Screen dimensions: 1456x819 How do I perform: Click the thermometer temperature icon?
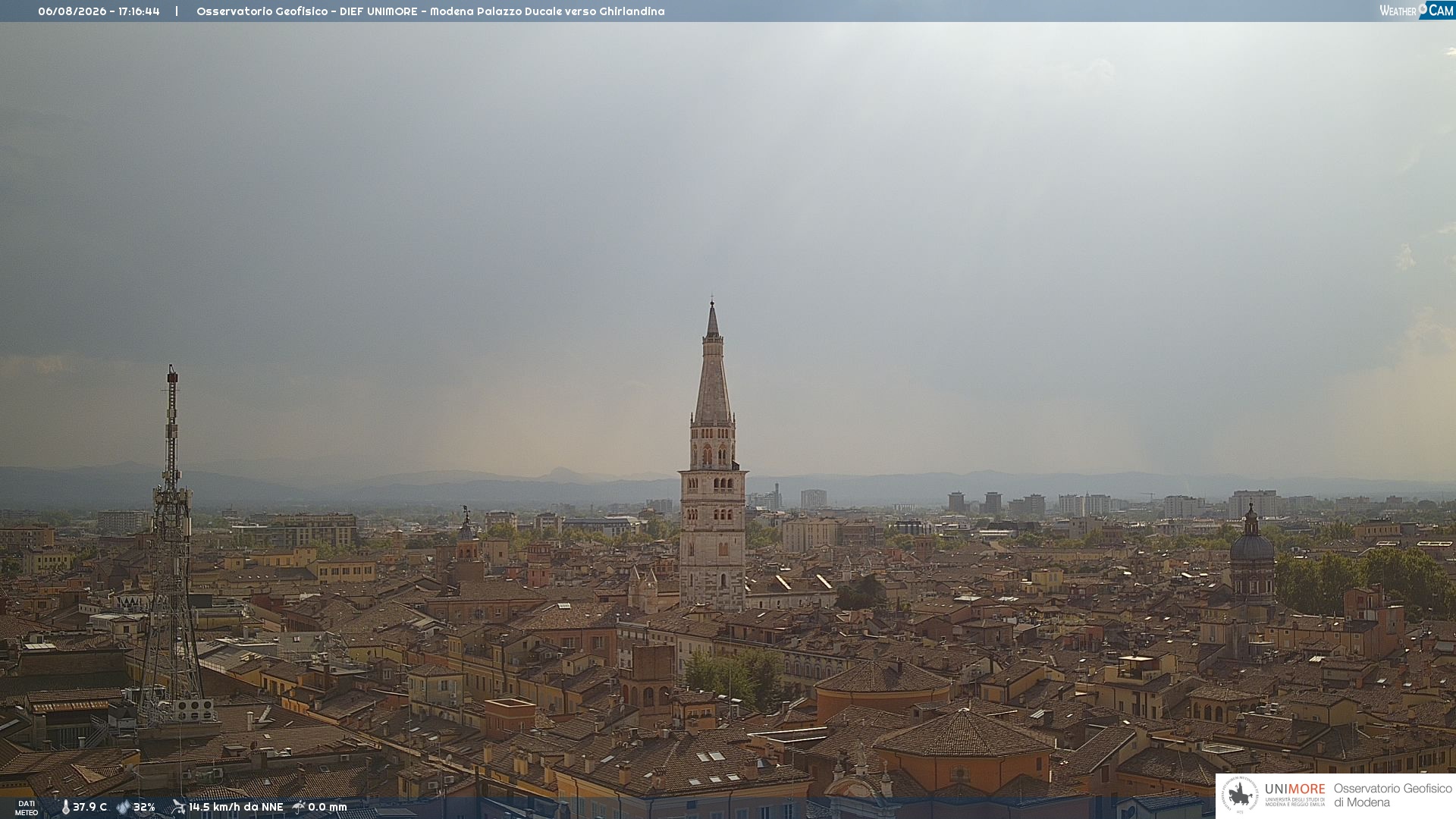point(65,808)
